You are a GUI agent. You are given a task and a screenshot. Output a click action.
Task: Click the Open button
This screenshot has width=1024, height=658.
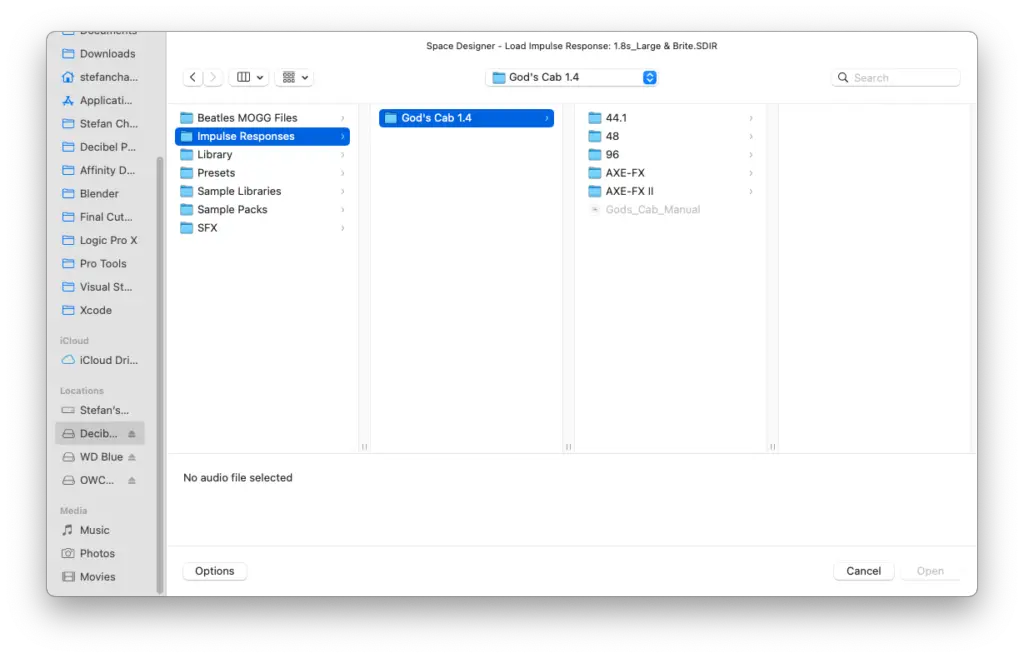pyautogui.click(x=930, y=571)
